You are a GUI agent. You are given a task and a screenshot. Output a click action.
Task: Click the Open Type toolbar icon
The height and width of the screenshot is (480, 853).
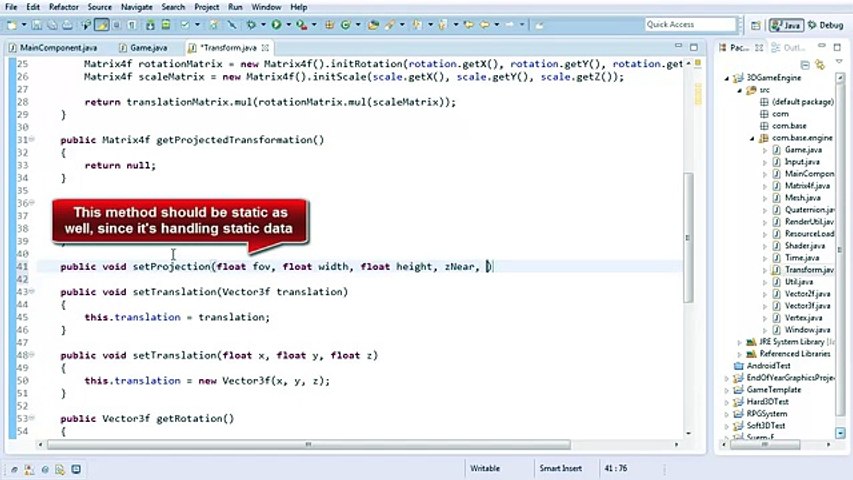373,25
